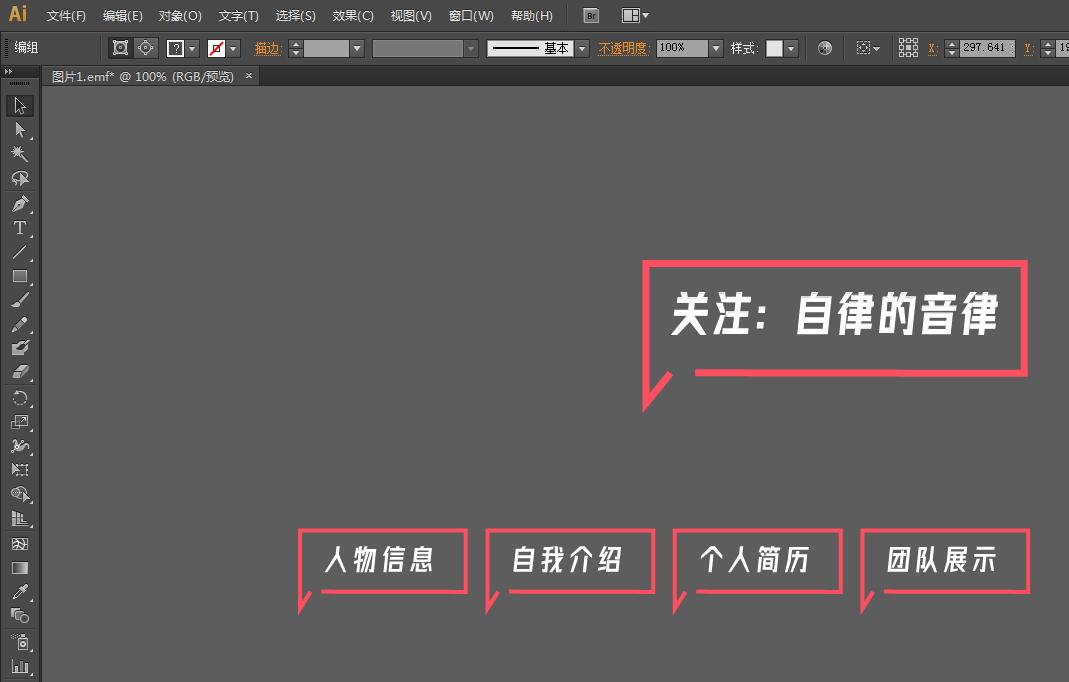Open the Recolor Artwork dialog icon
1069x682 pixels.
coord(823,47)
